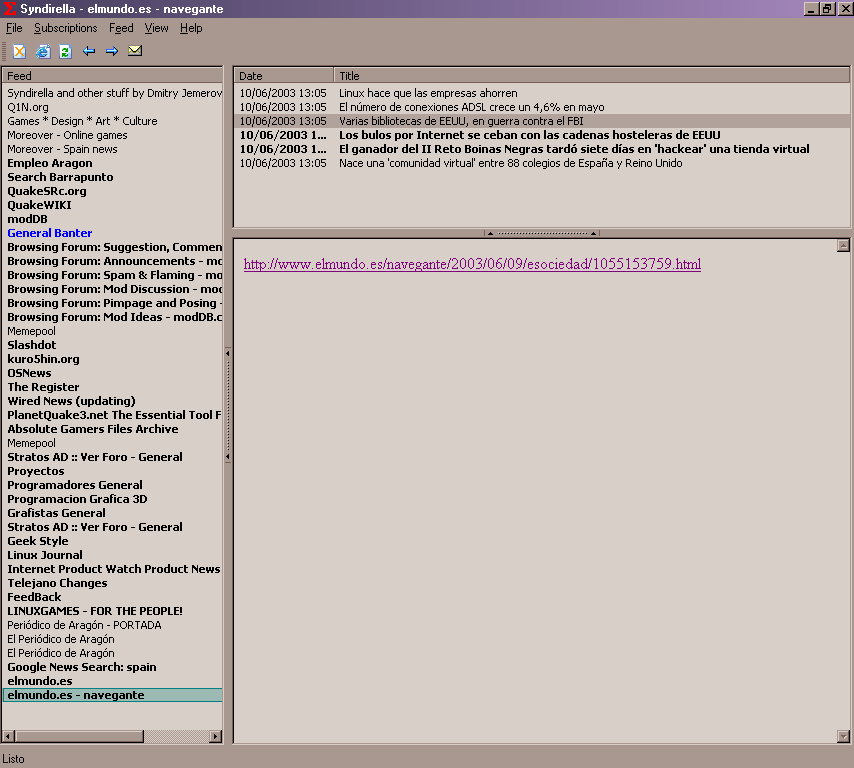The width and height of the screenshot is (854, 768).
Task: Select 'Google News Search: spain' feed
Action: (113, 667)
